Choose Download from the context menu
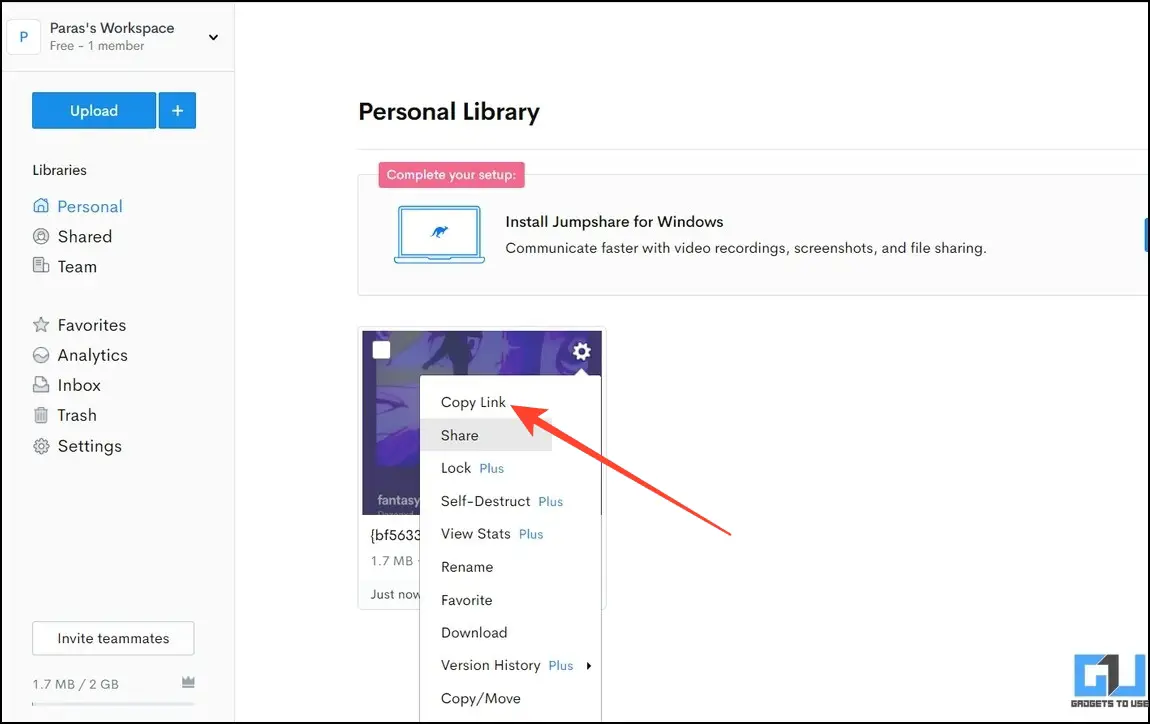The height and width of the screenshot is (724, 1150). (x=474, y=632)
